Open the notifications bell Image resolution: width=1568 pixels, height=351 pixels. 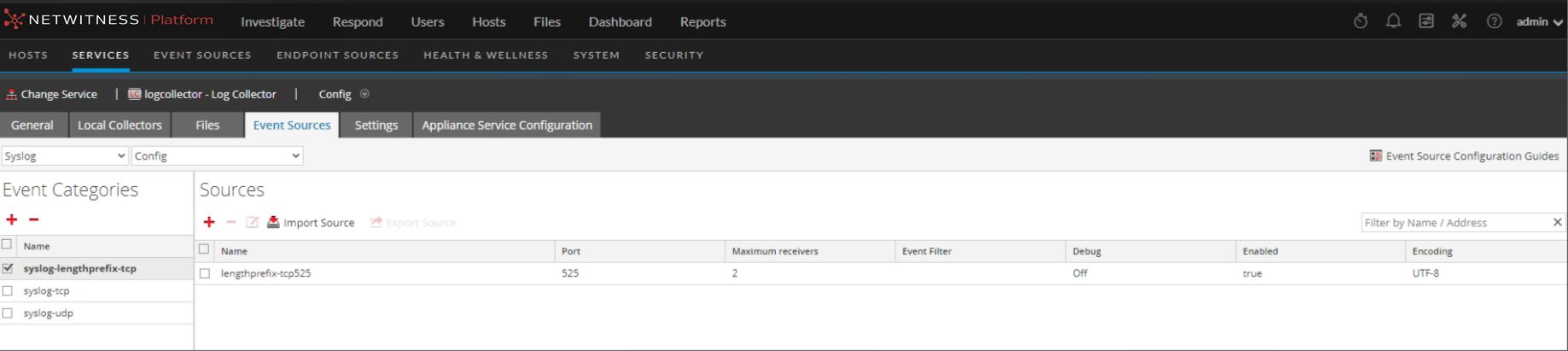pos(1393,21)
